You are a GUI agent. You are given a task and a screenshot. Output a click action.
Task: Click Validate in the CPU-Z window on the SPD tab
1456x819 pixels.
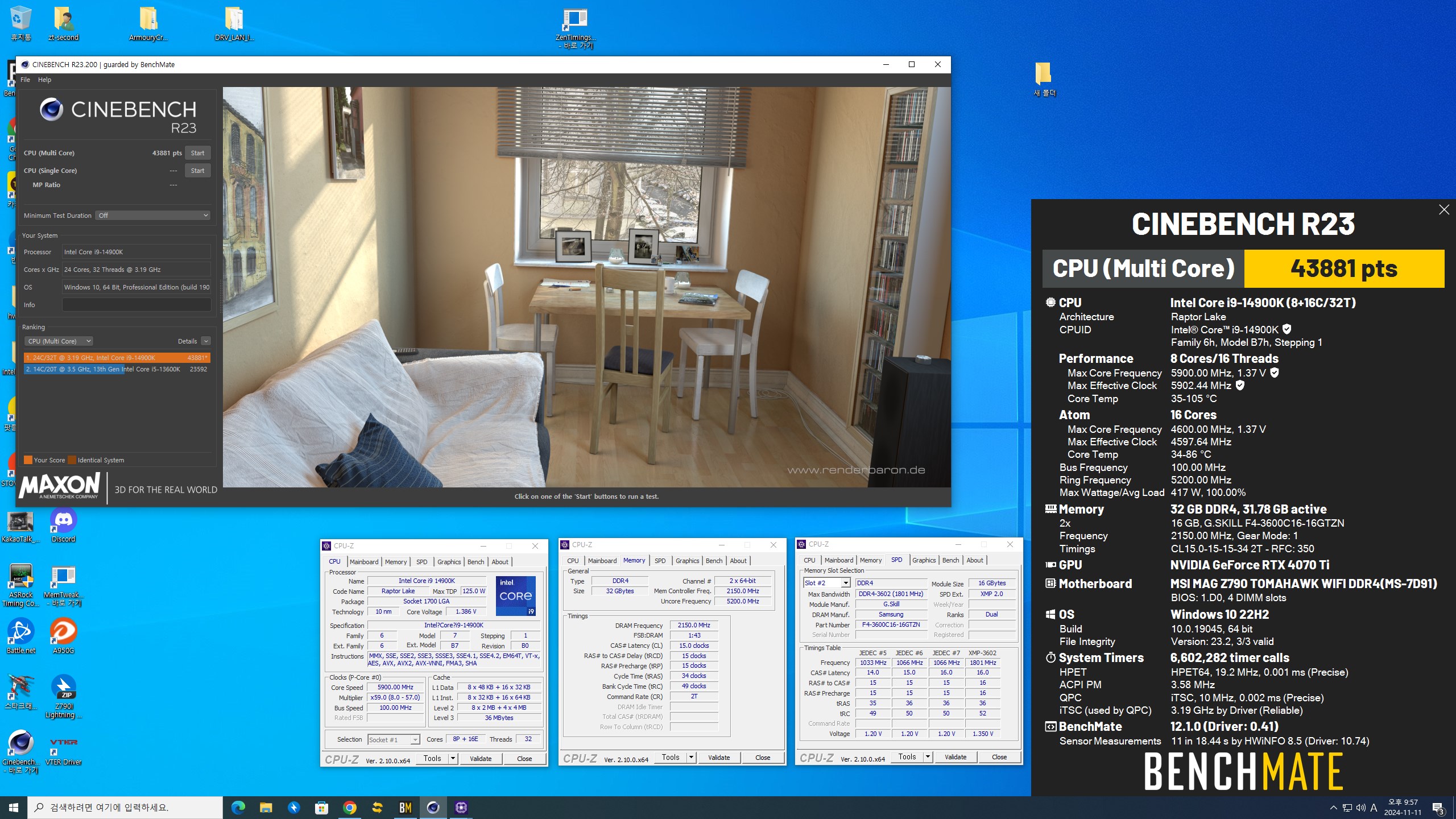click(955, 757)
